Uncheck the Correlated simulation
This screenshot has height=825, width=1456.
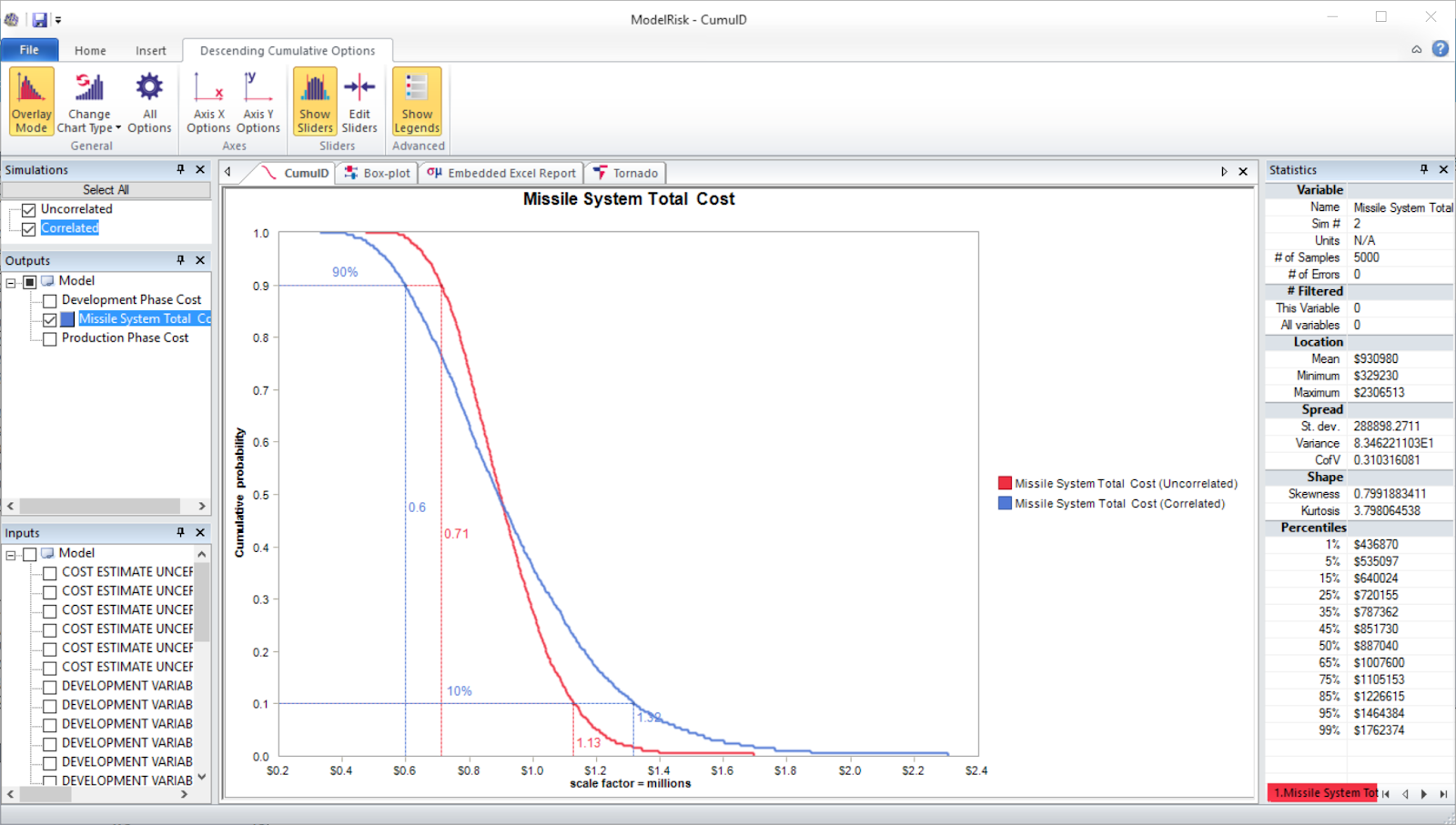[x=28, y=228]
